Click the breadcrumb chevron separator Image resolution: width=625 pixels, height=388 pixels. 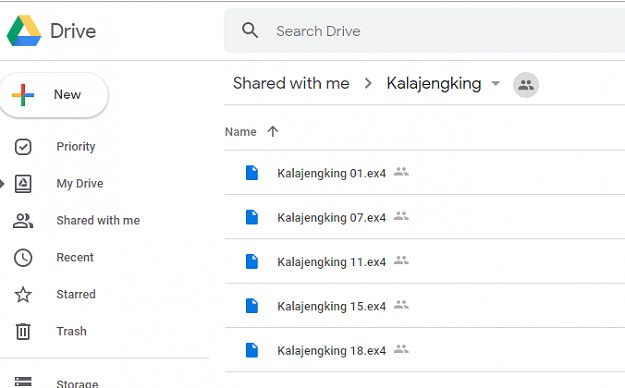(368, 83)
